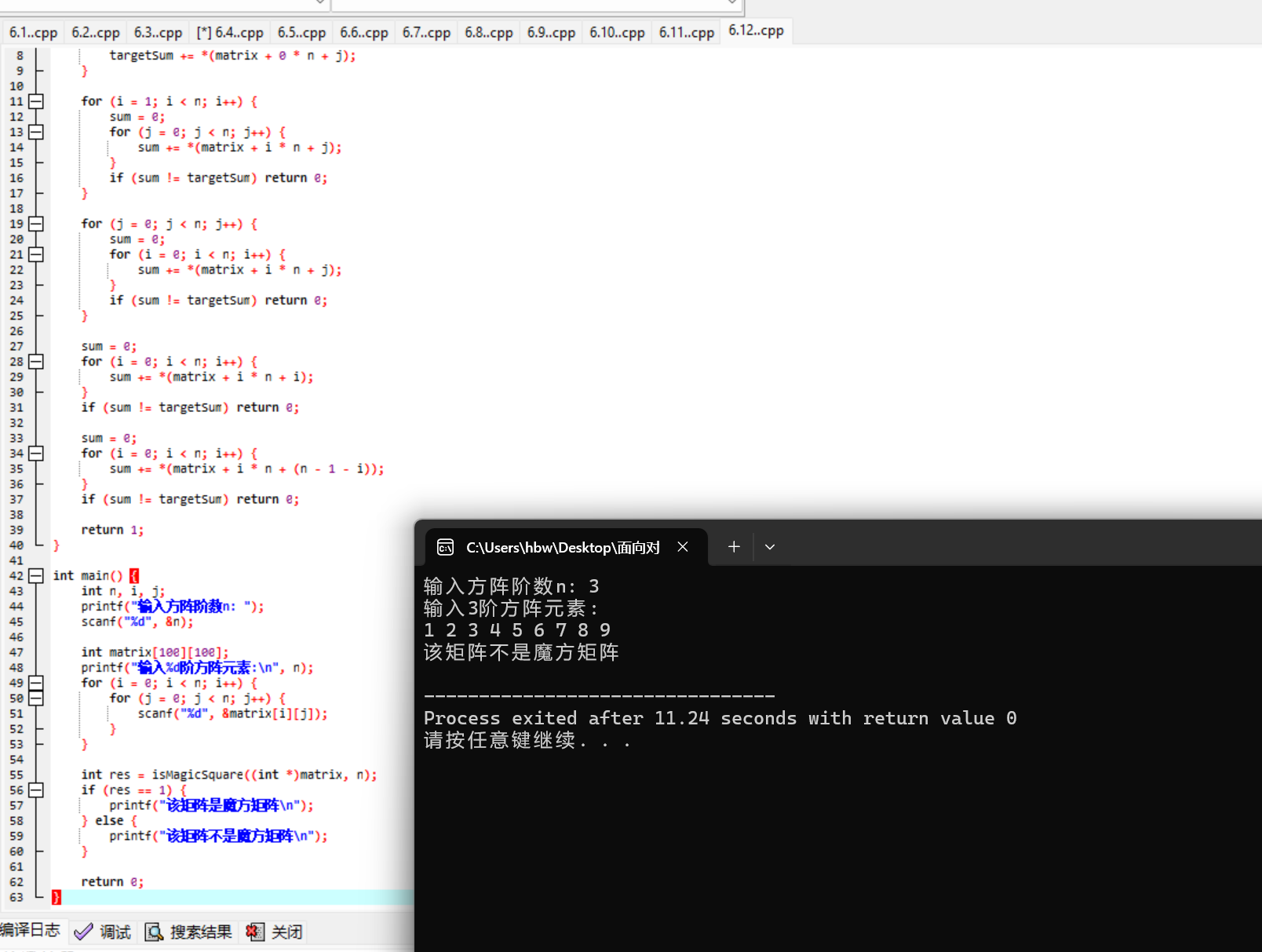The image size is (1262, 952).
Task: Open the 6.11..cpp file tab
Action: (687, 32)
